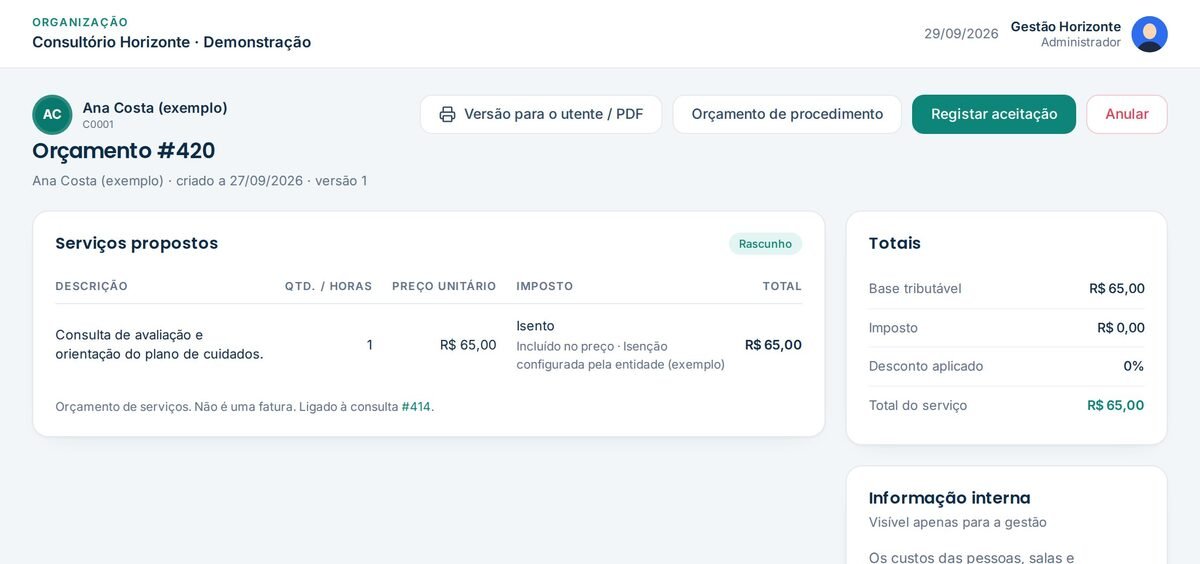This screenshot has height=564, width=1200.
Task: Open Versão para o utente / PDF
Action: (x=541, y=114)
